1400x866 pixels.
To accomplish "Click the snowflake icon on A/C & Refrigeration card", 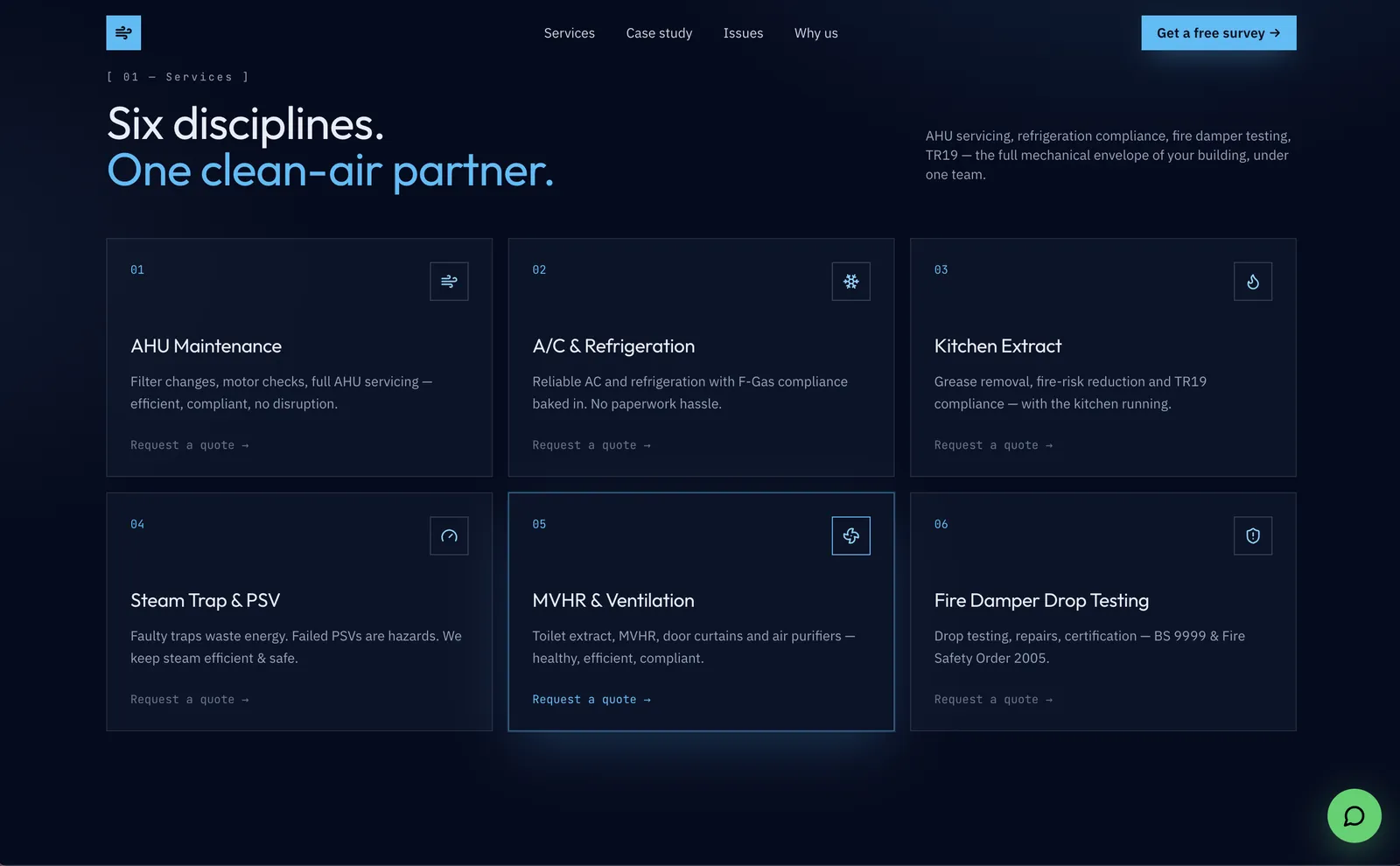I will (x=850, y=282).
